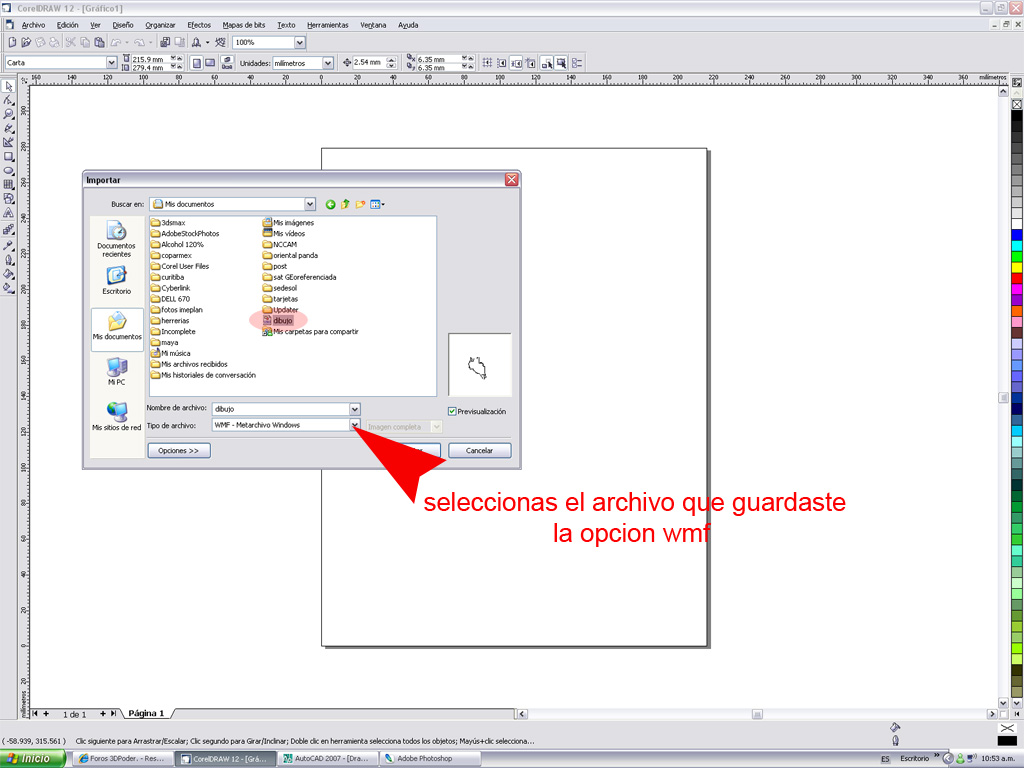1024x768 pixels.
Task: Increase the nudge offset 2.54 mm value
Action: (391, 60)
